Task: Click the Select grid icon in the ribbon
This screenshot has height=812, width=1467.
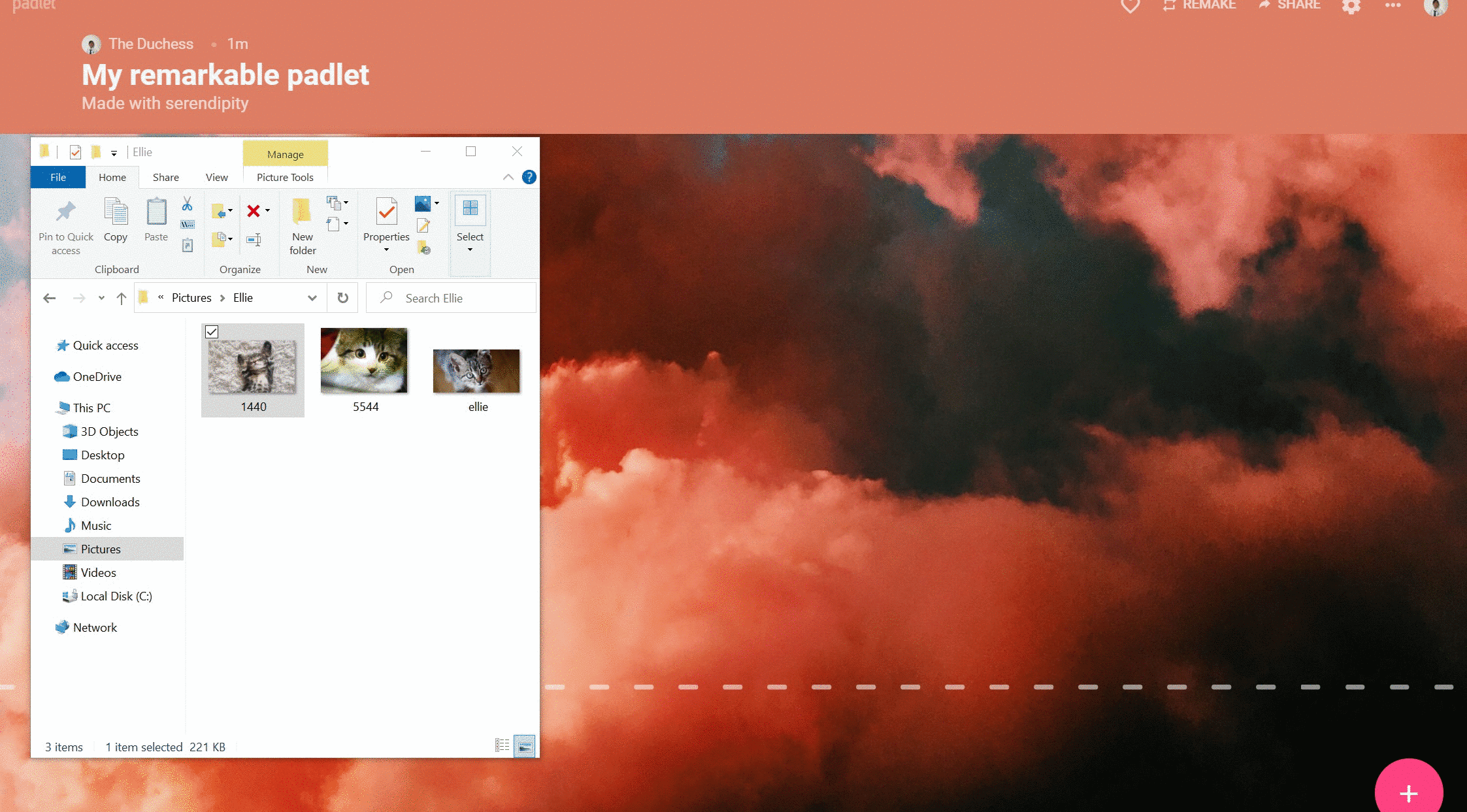Action: point(470,210)
